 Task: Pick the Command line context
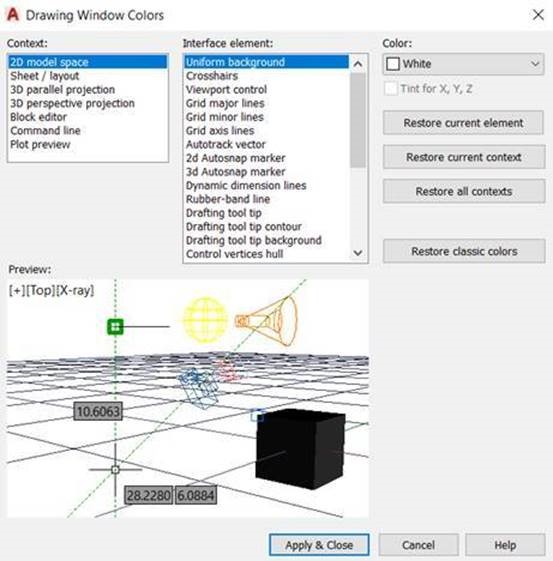(x=88, y=130)
